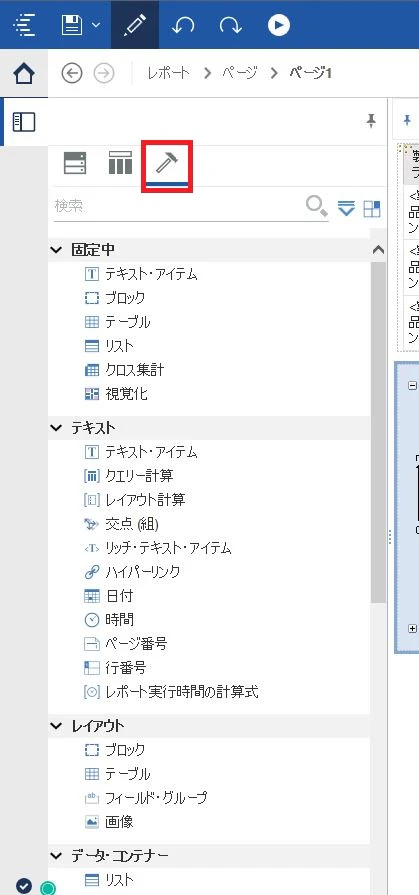Switch to the toolbox hammer tab
The width and height of the screenshot is (419, 895).
point(167,165)
